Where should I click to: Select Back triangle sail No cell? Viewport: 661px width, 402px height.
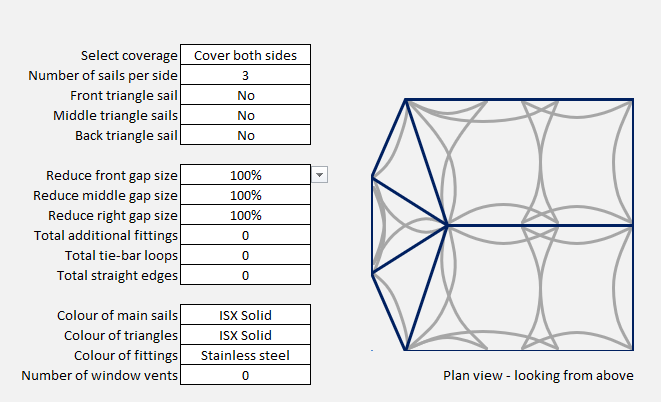coord(245,135)
